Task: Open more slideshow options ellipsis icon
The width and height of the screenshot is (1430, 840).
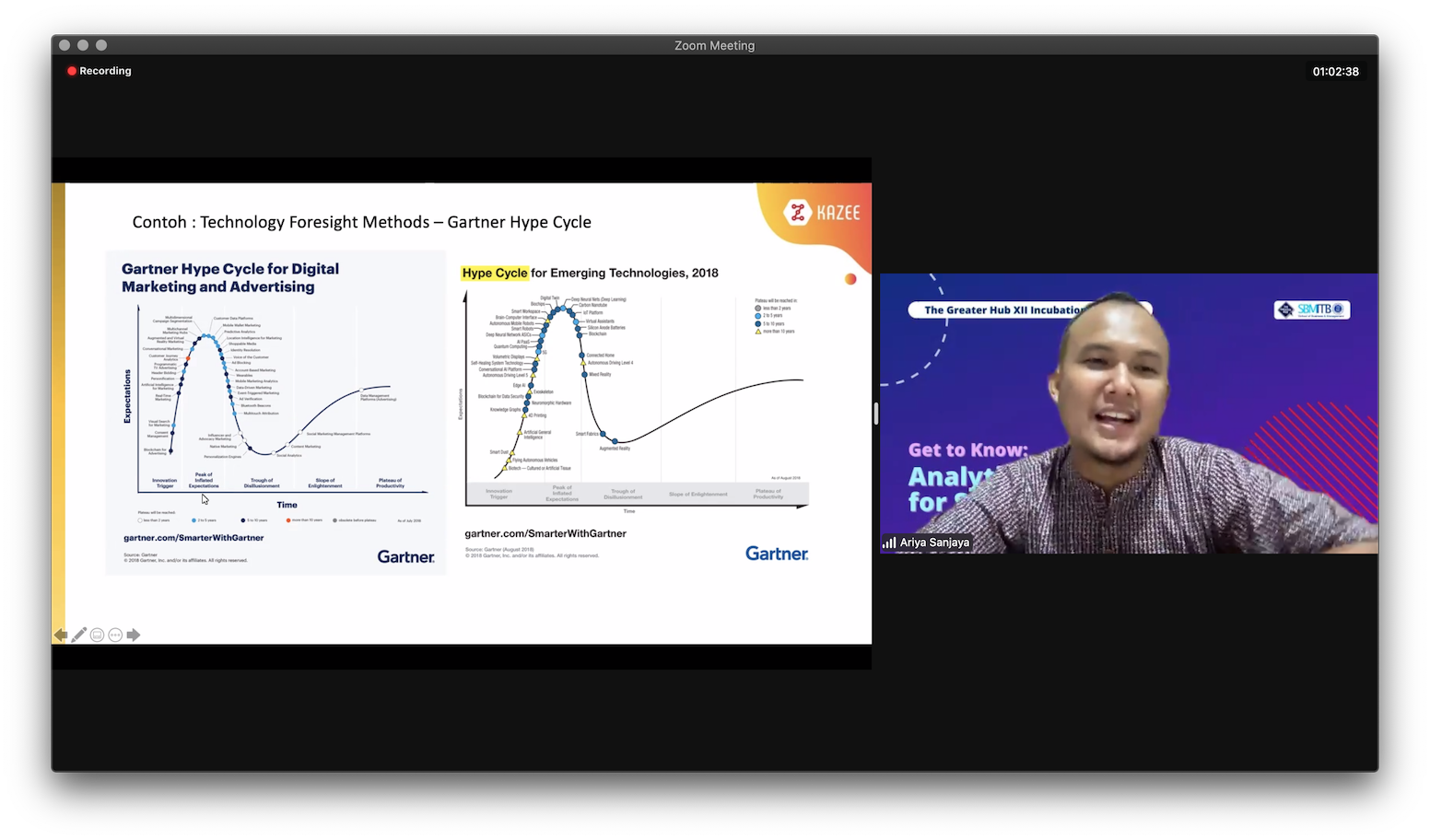Action: (115, 635)
